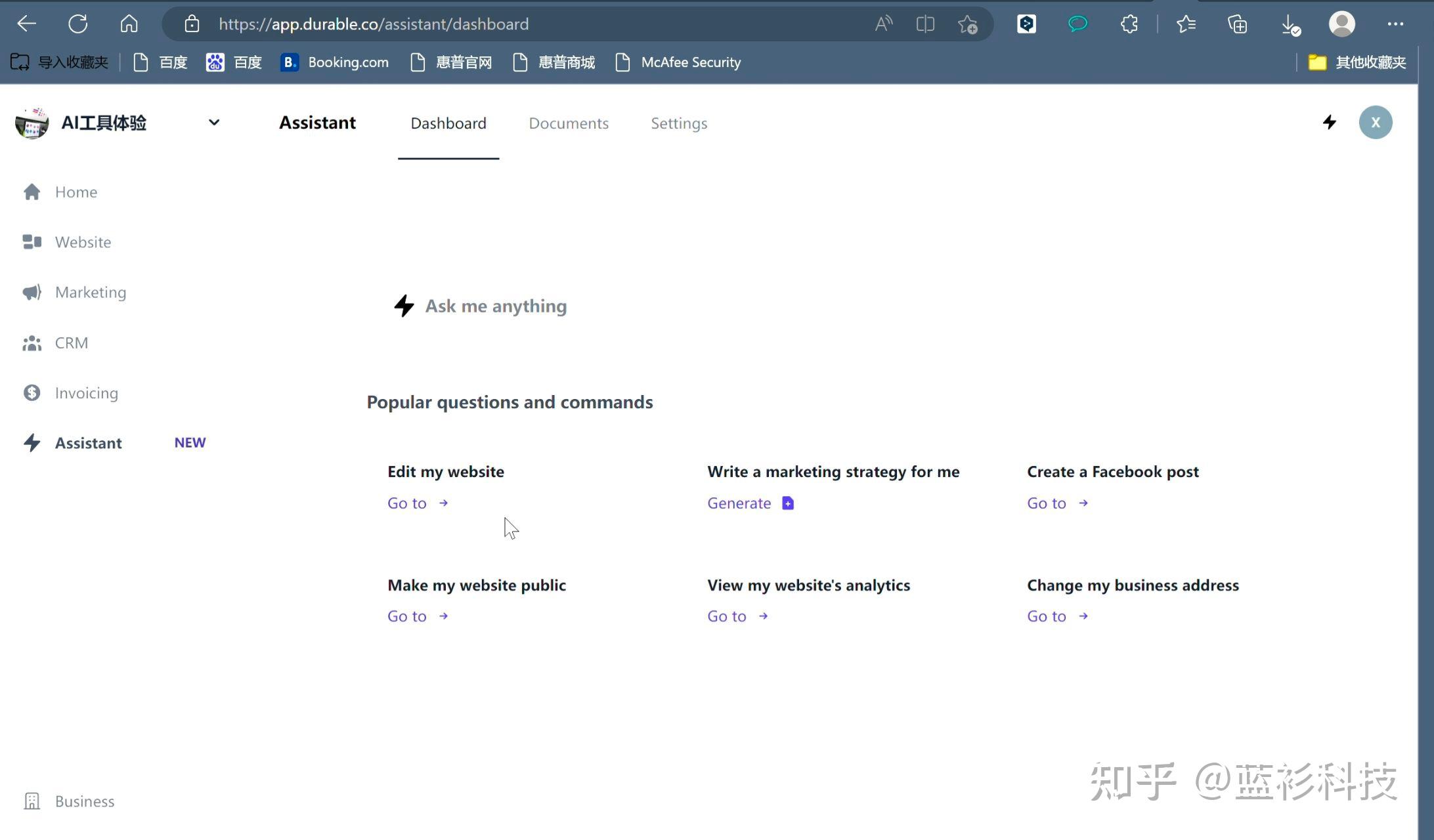Expand the AI工具体验 business dropdown chevron
Image resolution: width=1434 pixels, height=840 pixels.
213,122
